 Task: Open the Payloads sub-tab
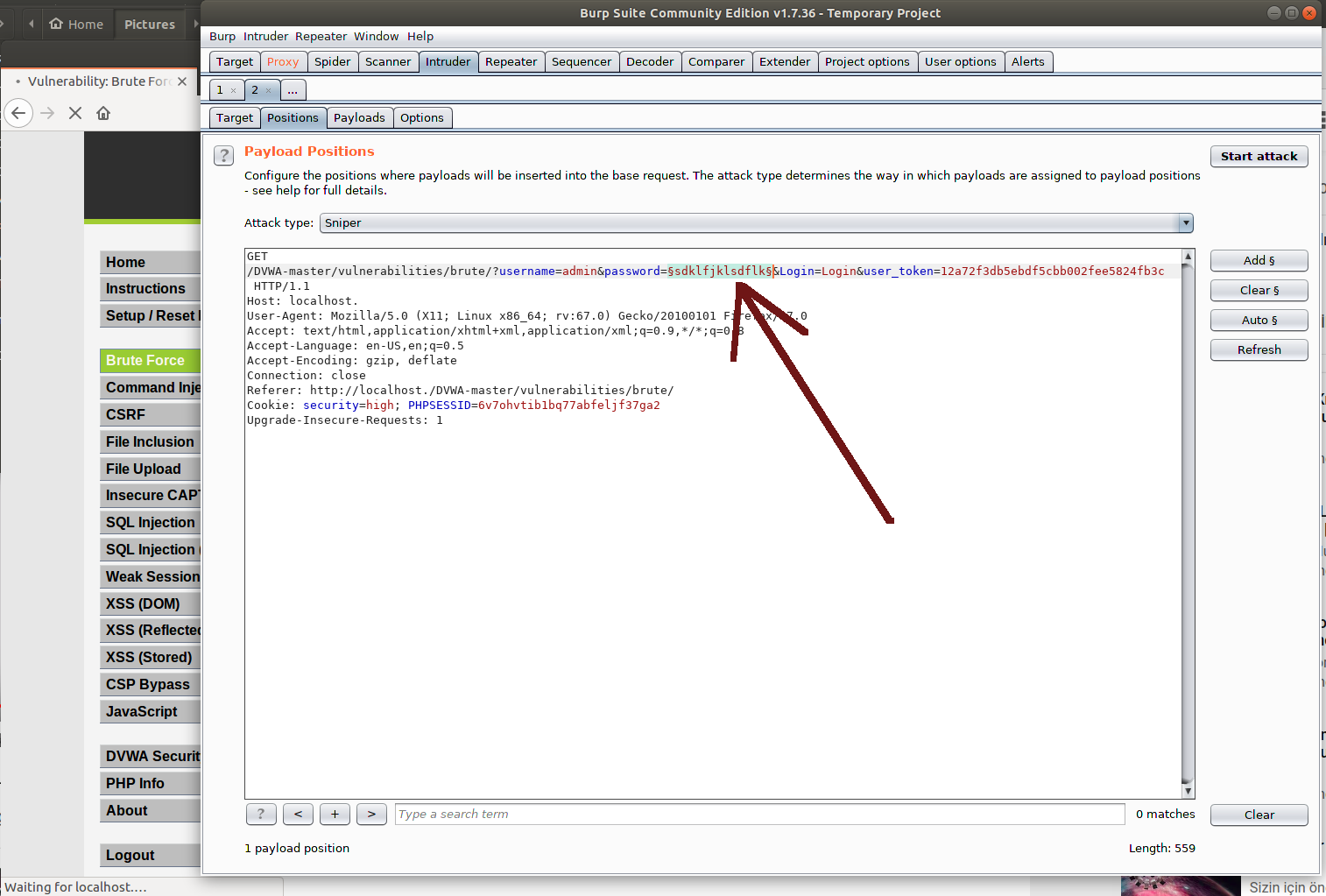click(x=359, y=117)
